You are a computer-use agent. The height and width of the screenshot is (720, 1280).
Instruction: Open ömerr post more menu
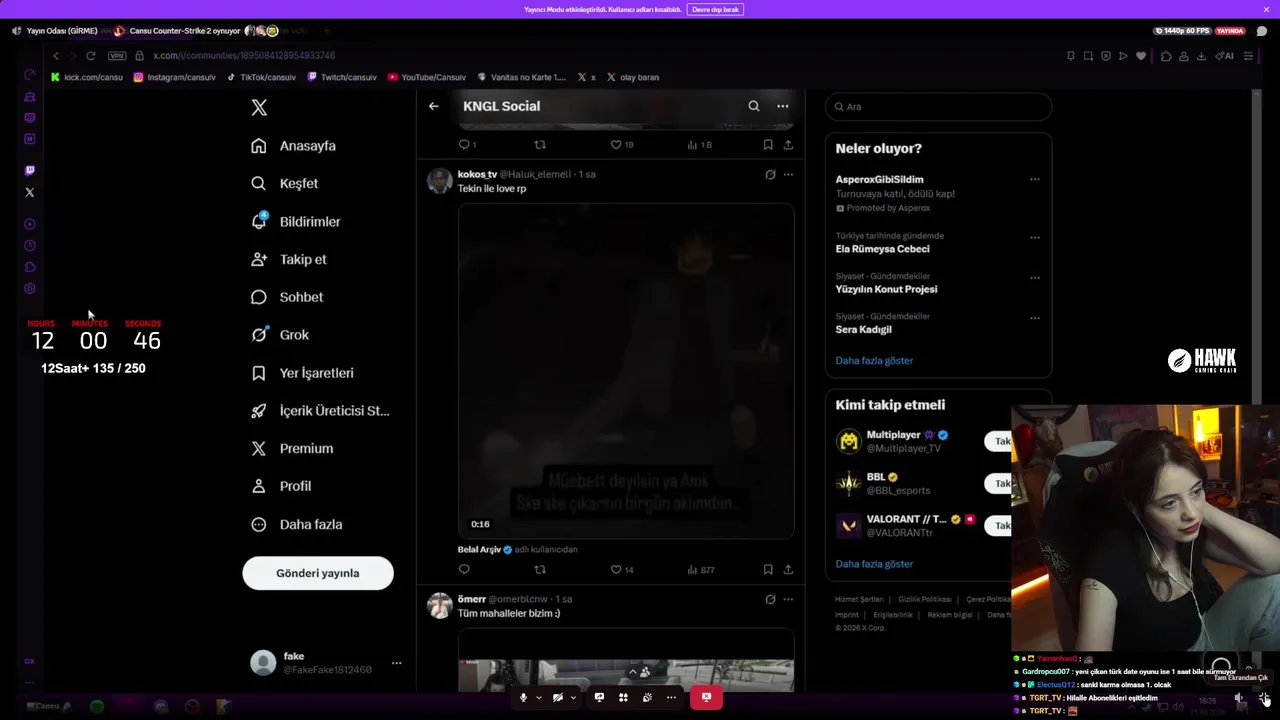788,599
